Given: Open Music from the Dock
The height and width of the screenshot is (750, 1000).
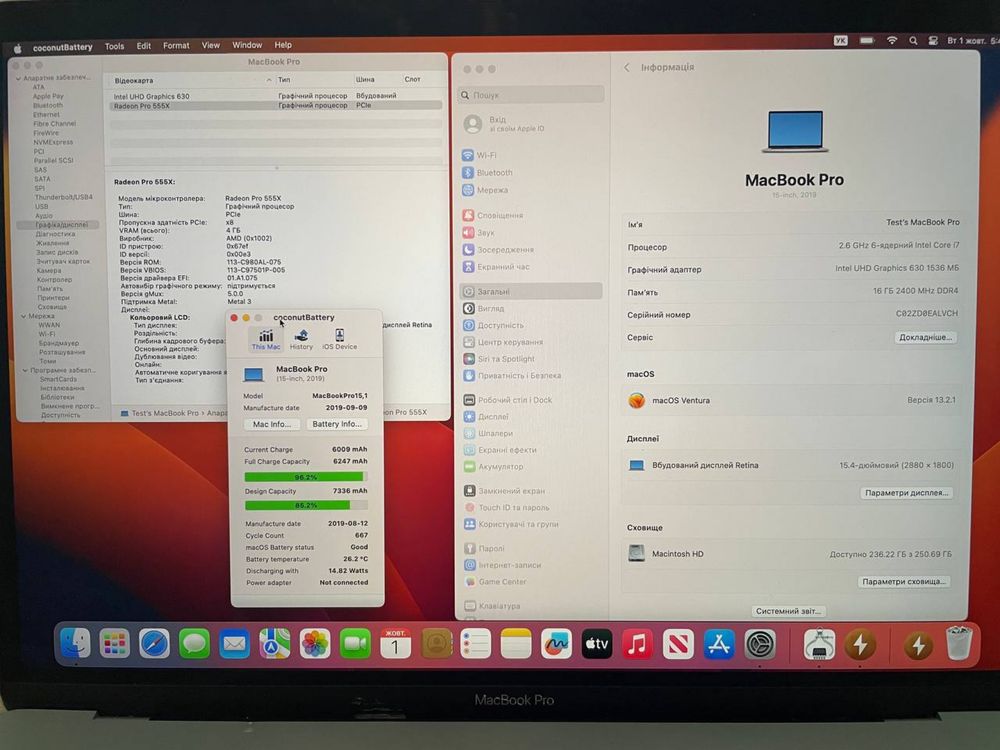Looking at the screenshot, I should [637, 644].
